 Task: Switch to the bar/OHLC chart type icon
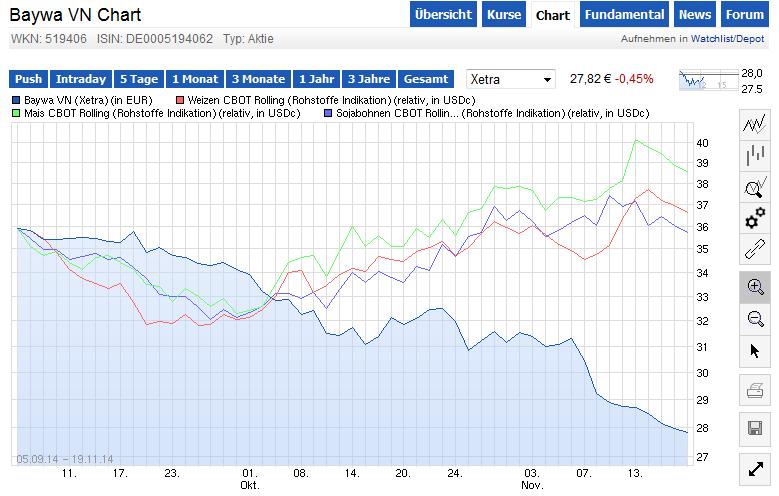point(755,156)
